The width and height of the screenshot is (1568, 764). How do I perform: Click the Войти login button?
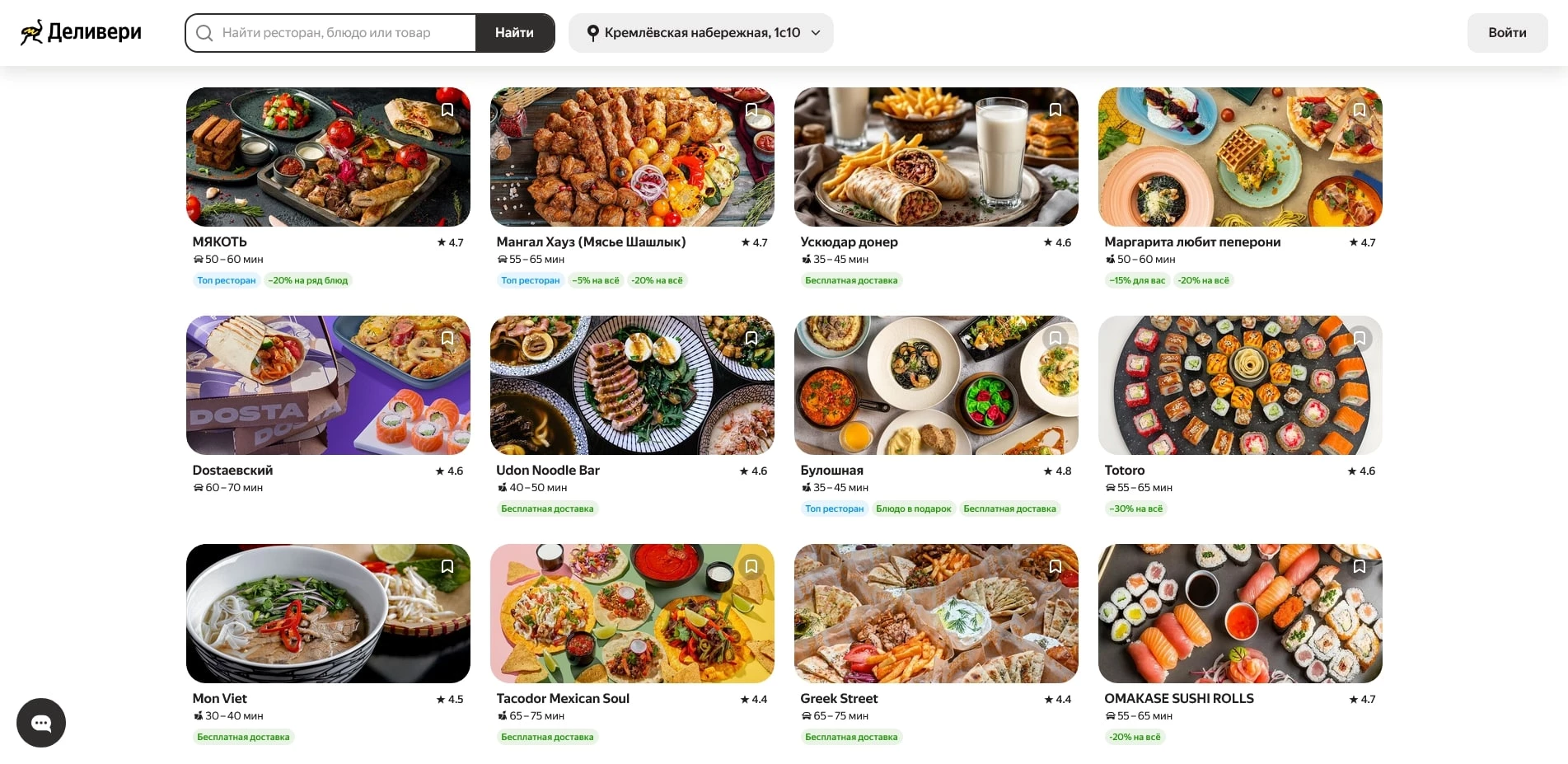tap(1507, 33)
